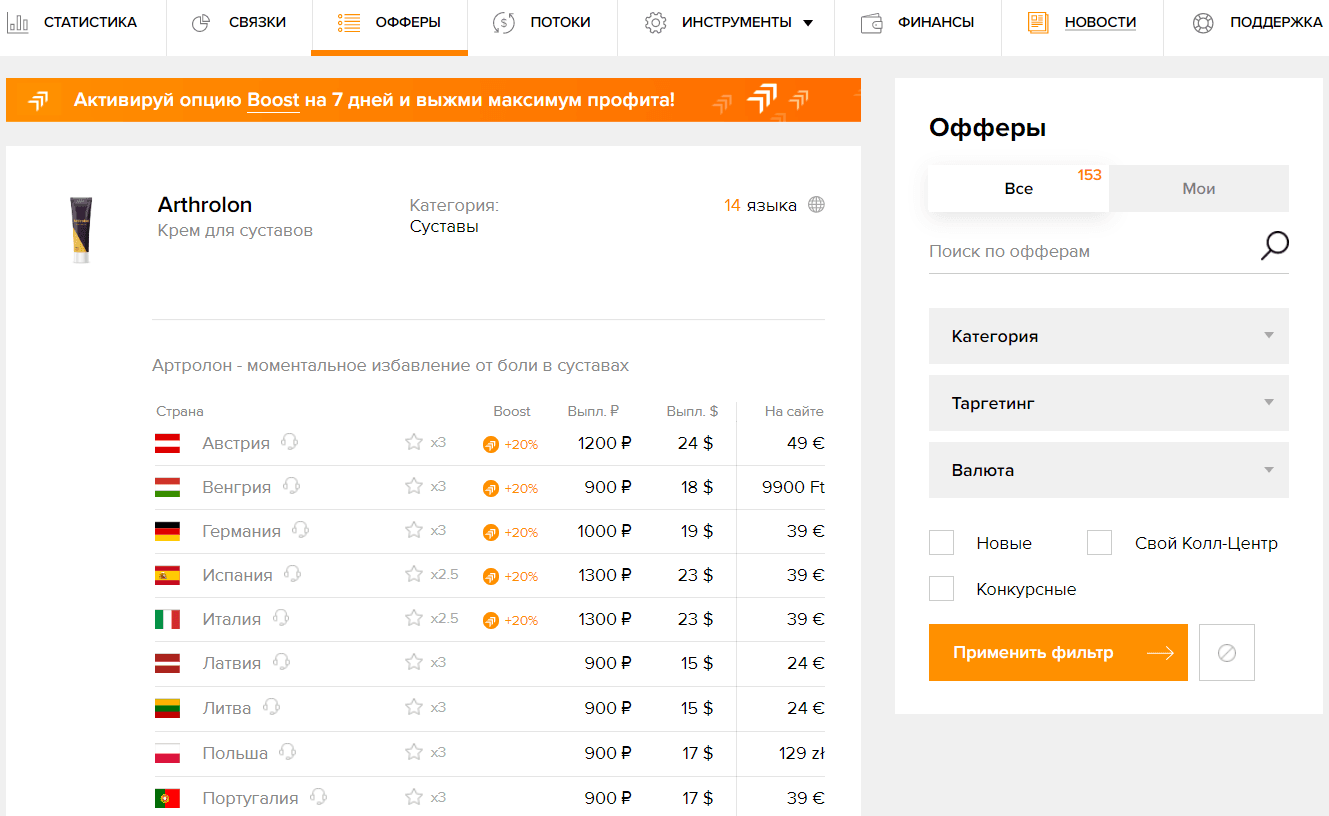Click the Arthrolon product thumbnail
This screenshot has height=816, width=1329.
point(80,230)
